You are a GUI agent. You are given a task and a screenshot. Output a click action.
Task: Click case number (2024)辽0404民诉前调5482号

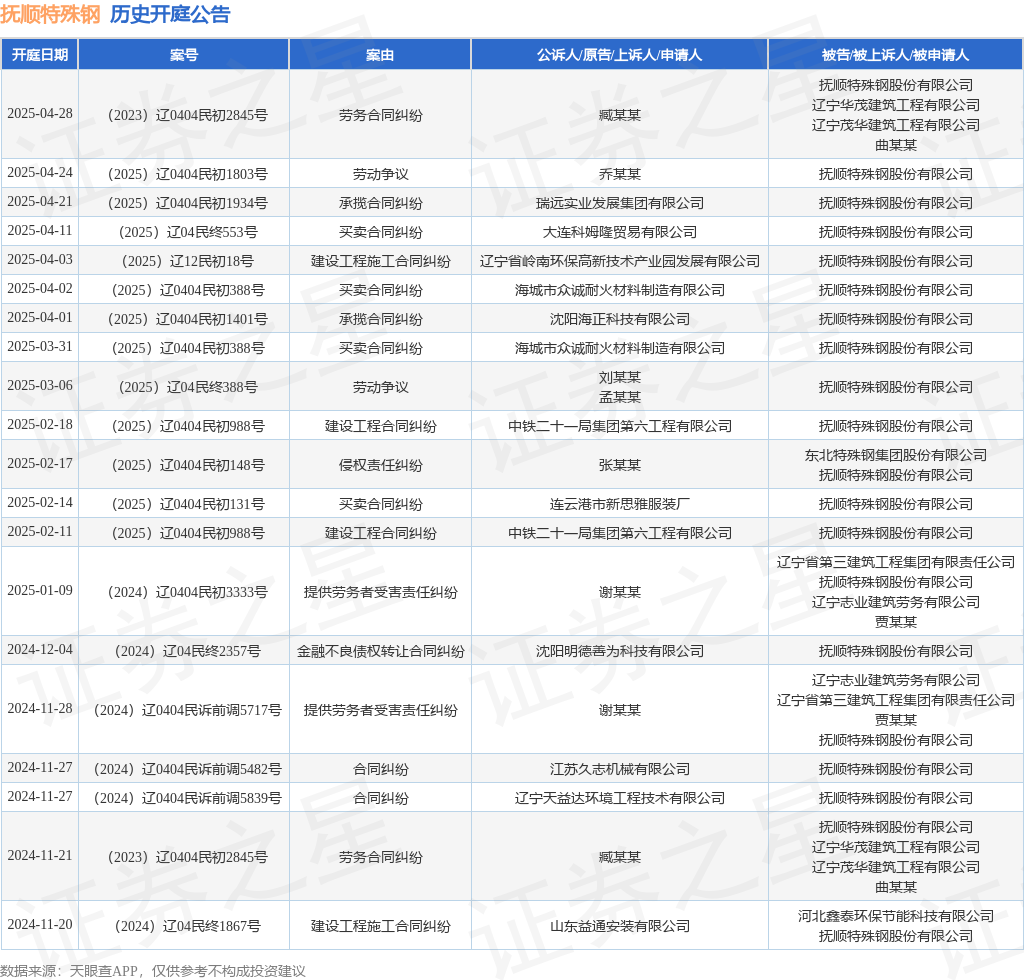(x=187, y=769)
